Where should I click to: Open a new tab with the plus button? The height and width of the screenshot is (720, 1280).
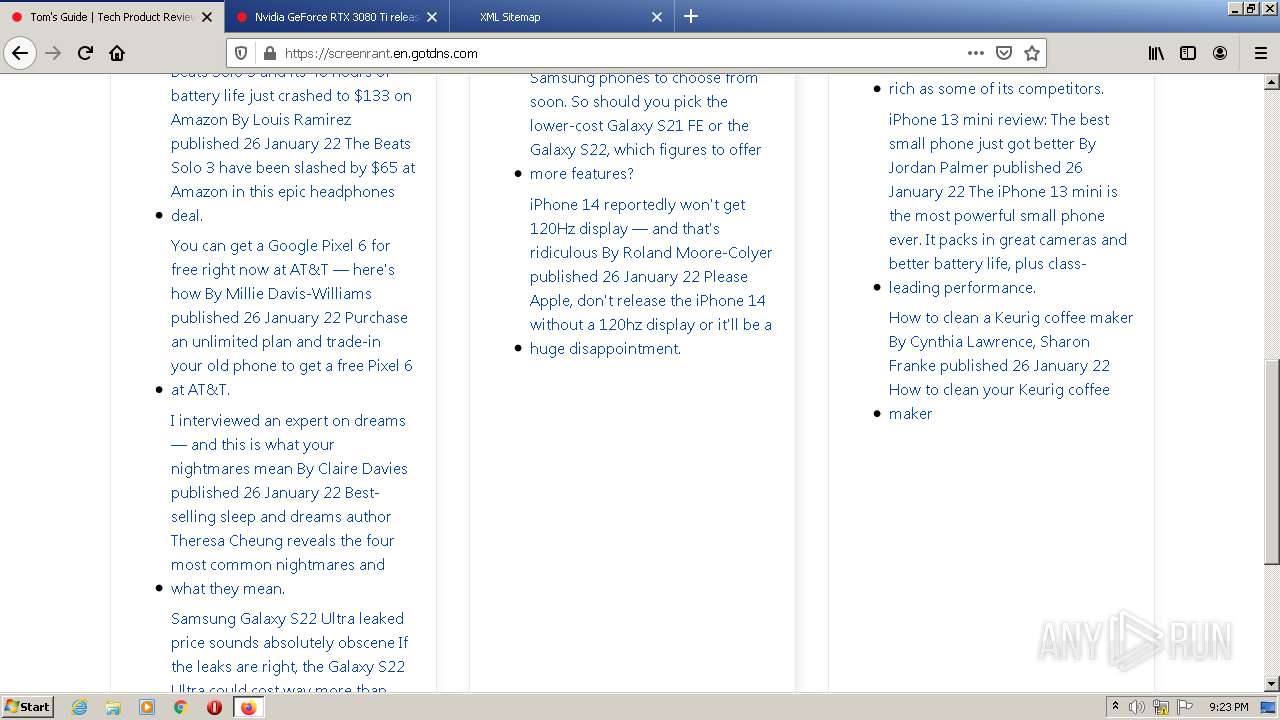(691, 16)
